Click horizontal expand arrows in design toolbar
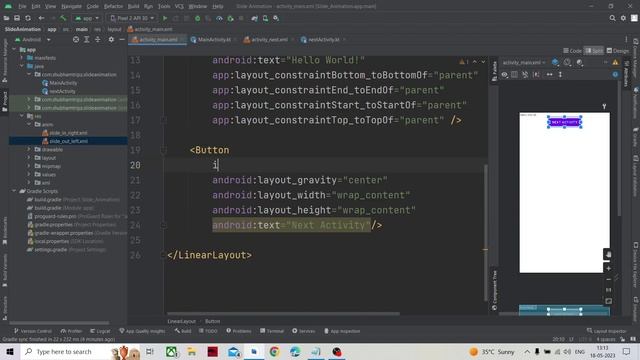This screenshot has width=640, height=360. [549, 75]
